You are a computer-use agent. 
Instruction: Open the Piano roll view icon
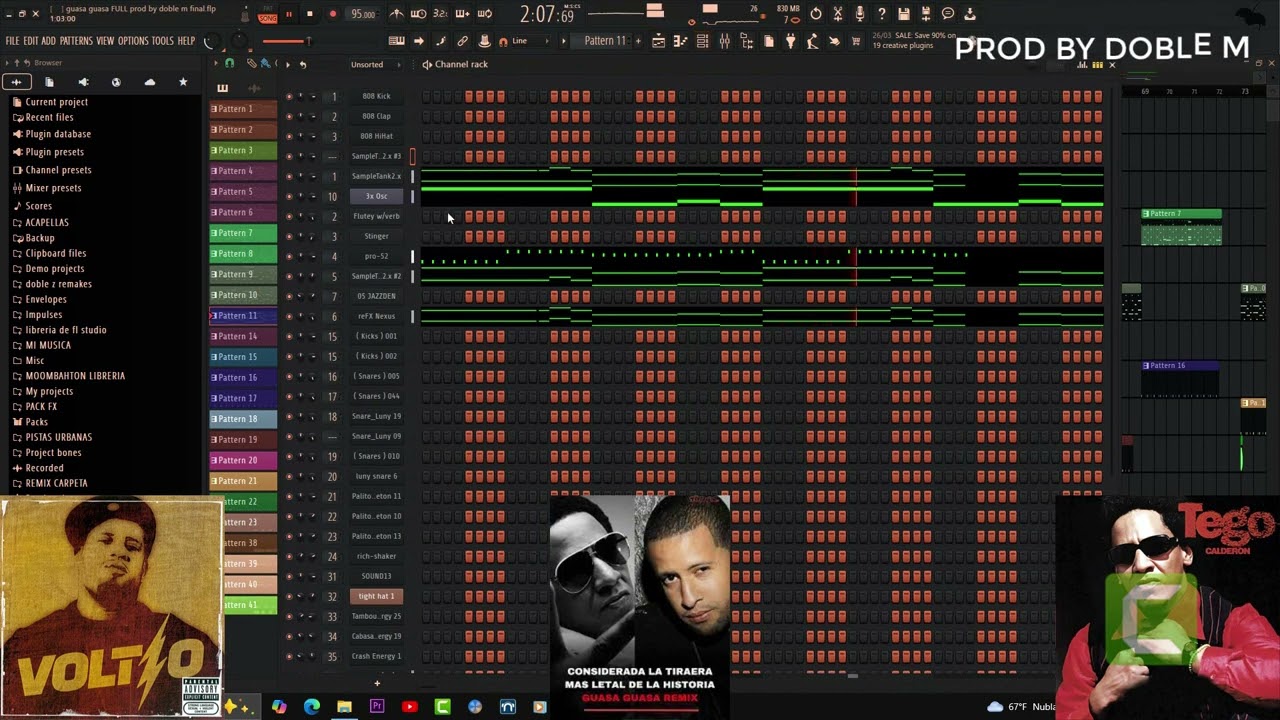(x=681, y=41)
